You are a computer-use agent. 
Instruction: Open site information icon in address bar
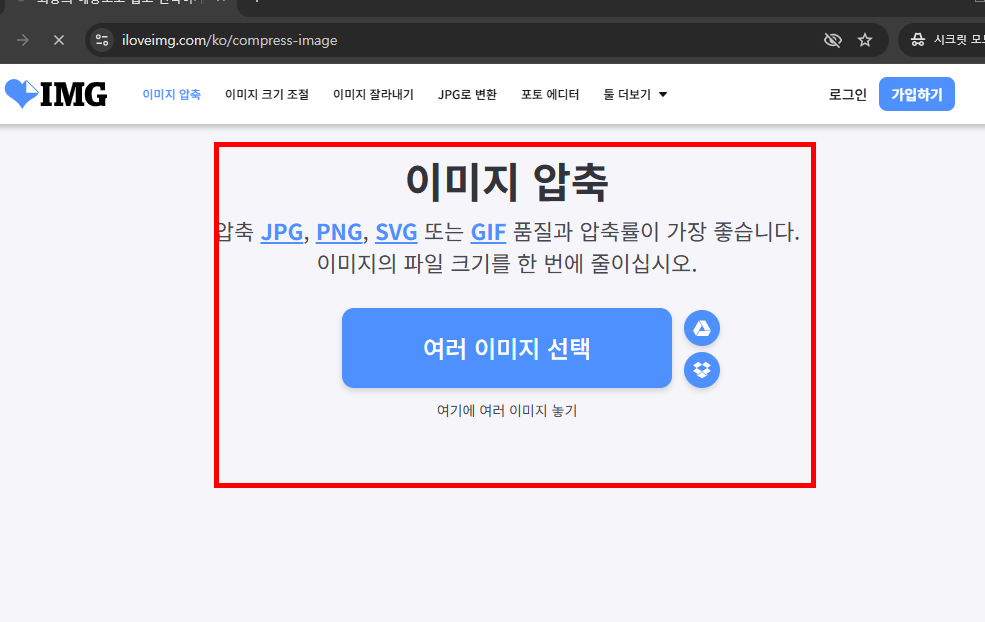100,39
